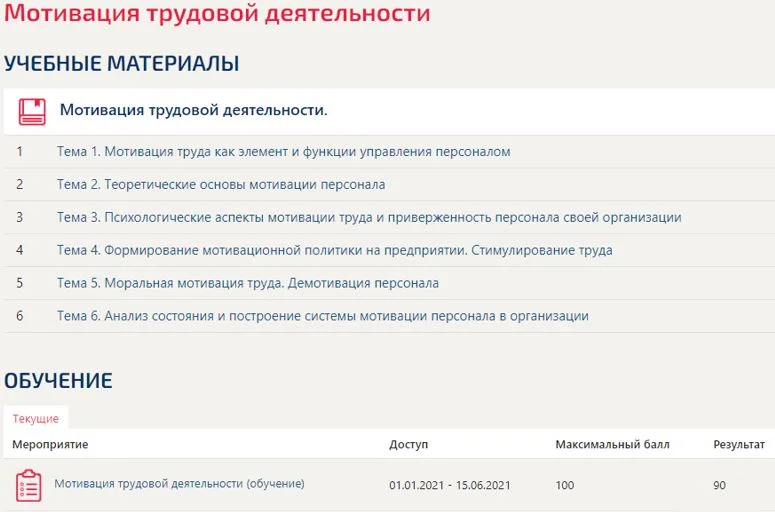Viewport: 775px width, 512px height.
Task: Click the result value 90
Action: coord(719,485)
